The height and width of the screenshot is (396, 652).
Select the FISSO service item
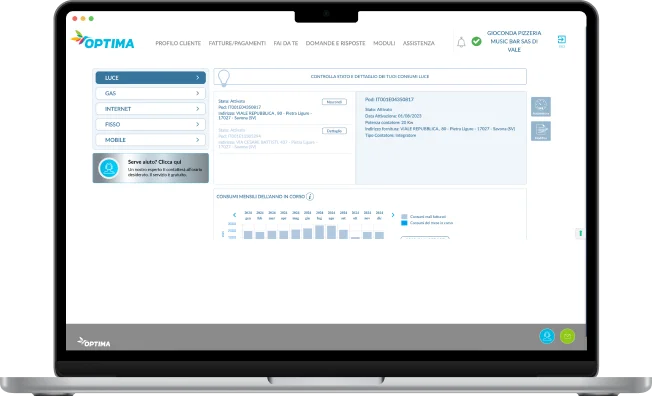point(151,124)
